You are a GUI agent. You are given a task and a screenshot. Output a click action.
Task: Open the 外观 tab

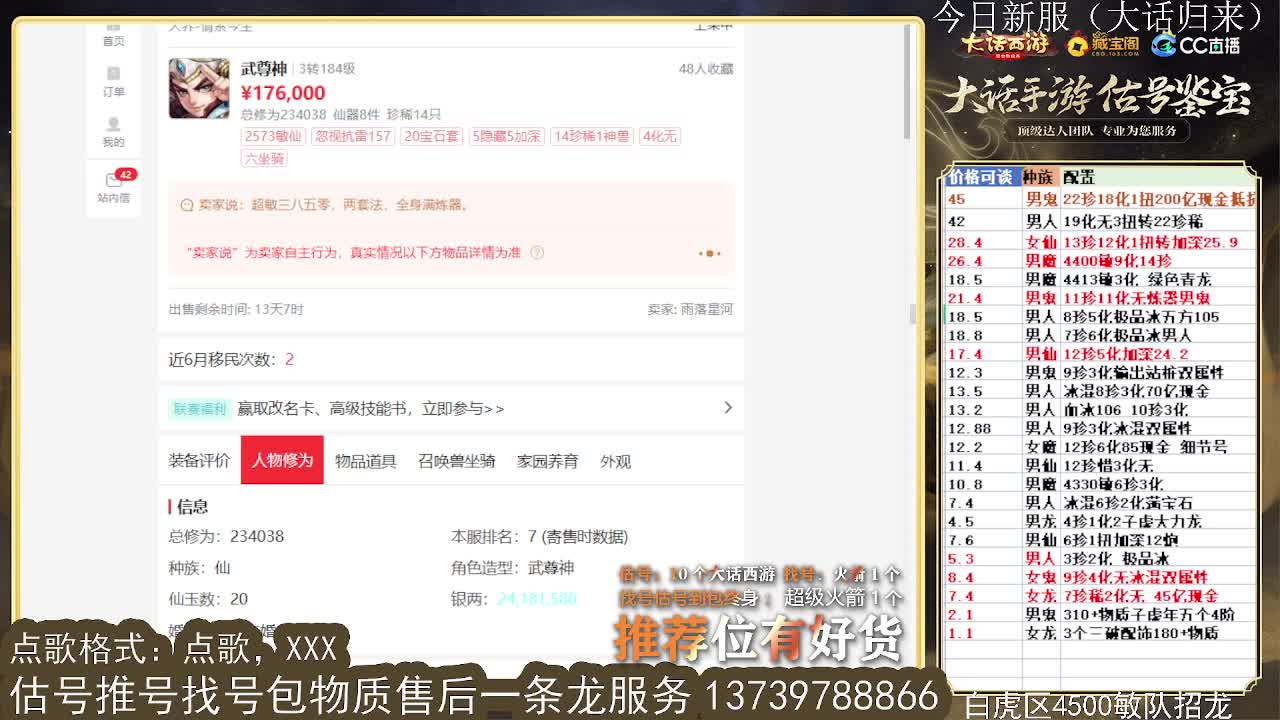[615, 461]
